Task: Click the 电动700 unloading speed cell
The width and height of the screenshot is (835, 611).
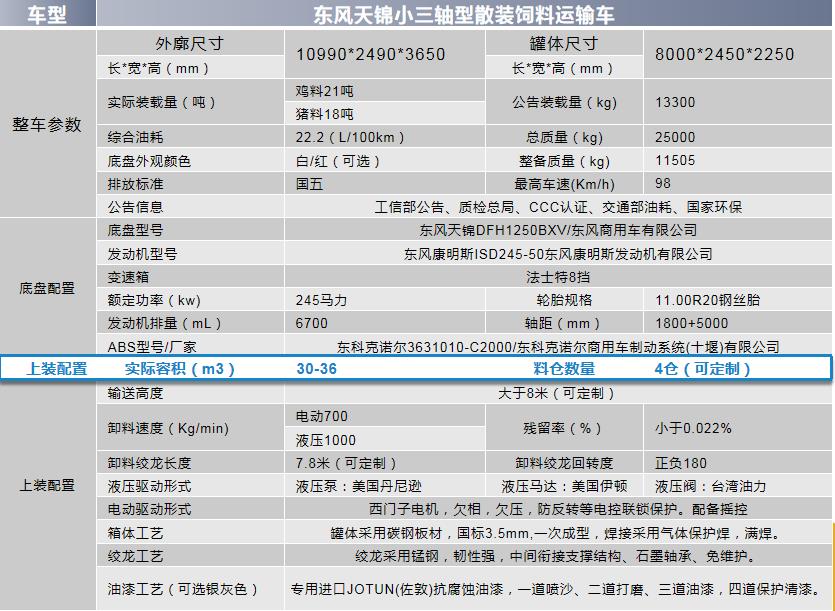Action: pos(322,416)
